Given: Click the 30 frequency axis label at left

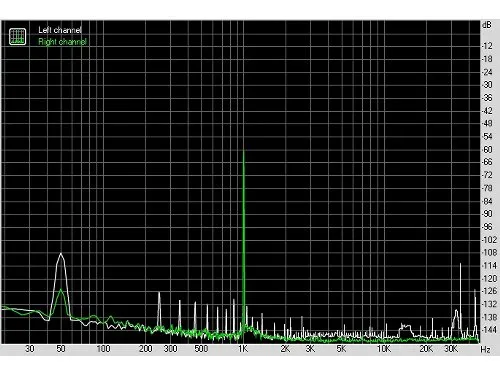Looking at the screenshot, I should tap(30, 349).
